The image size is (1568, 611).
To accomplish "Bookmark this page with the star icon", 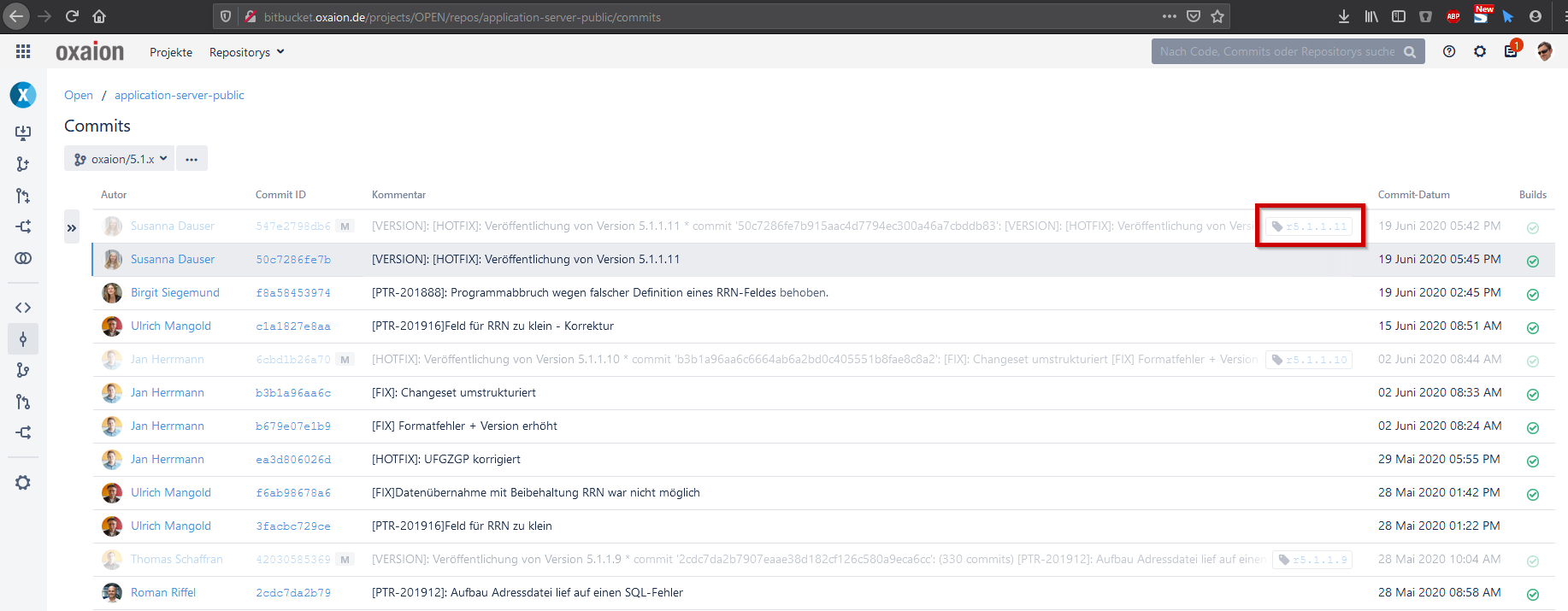I will coord(1217,16).
